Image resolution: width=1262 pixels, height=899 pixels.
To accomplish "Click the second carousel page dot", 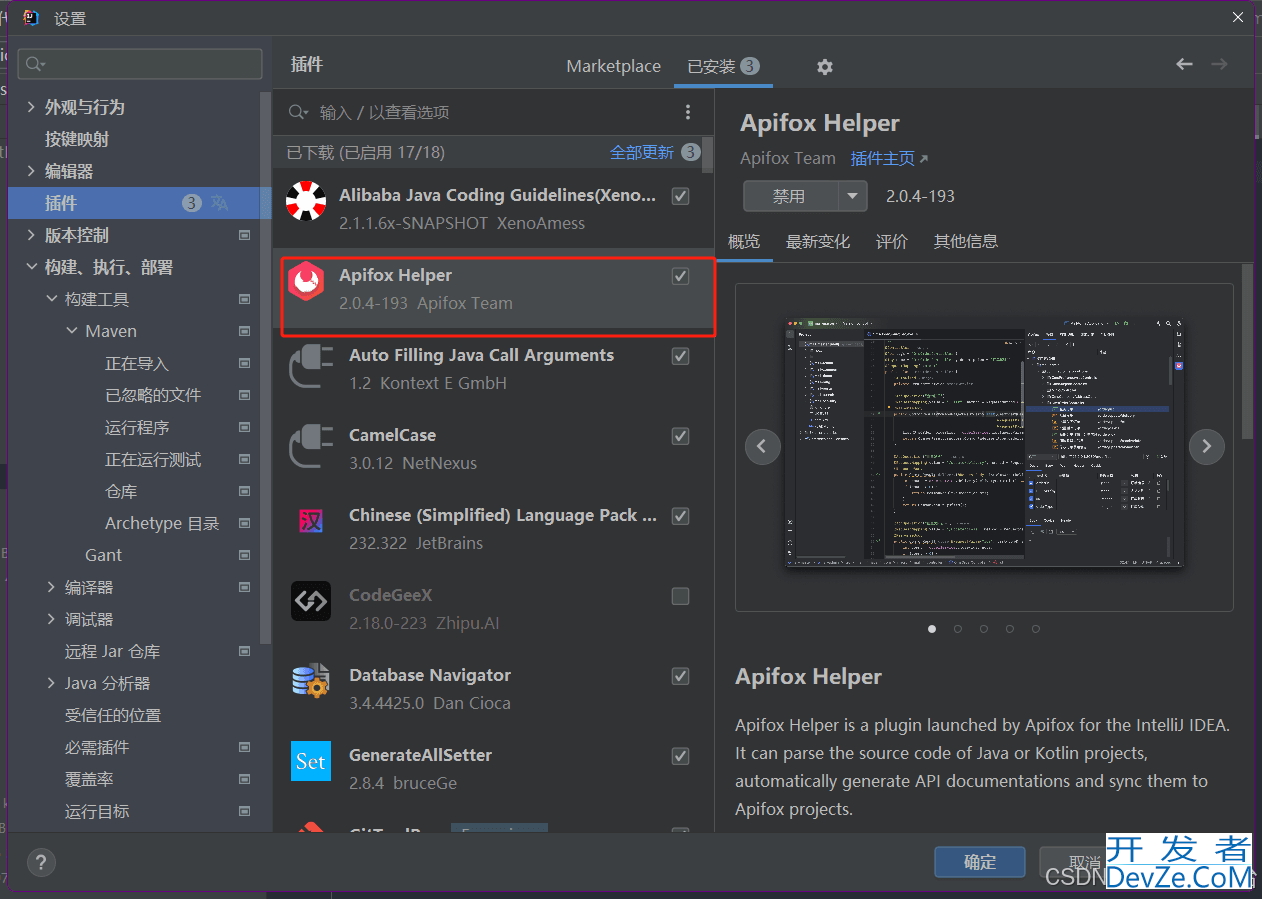I will 958,629.
